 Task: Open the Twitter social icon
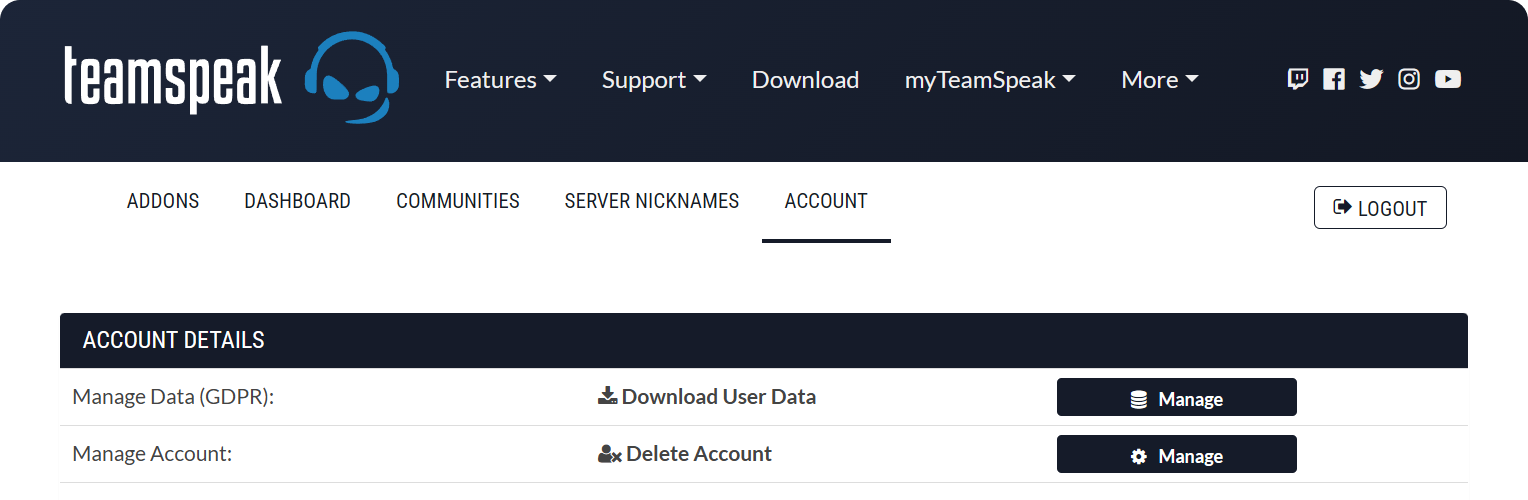(x=1371, y=79)
